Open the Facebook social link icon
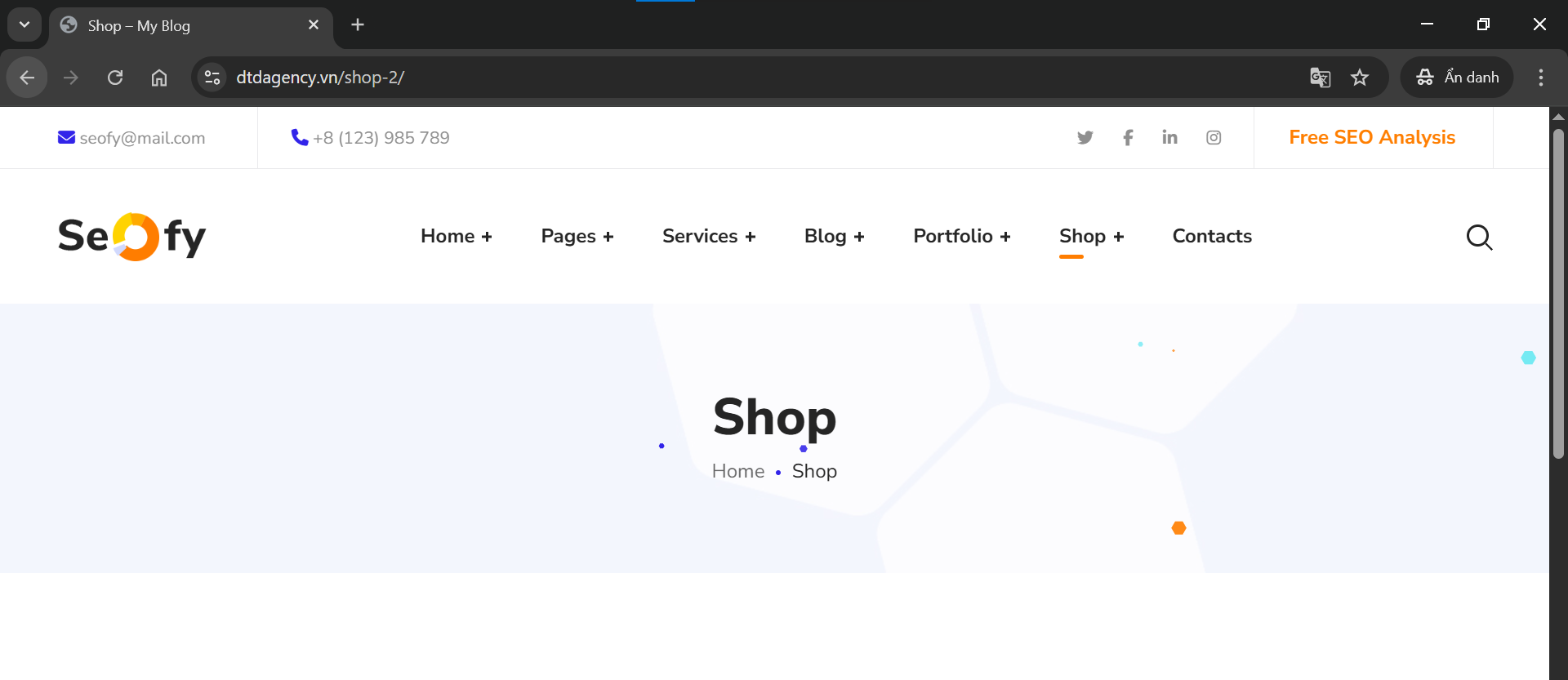This screenshot has height=680, width=1568. click(1128, 138)
